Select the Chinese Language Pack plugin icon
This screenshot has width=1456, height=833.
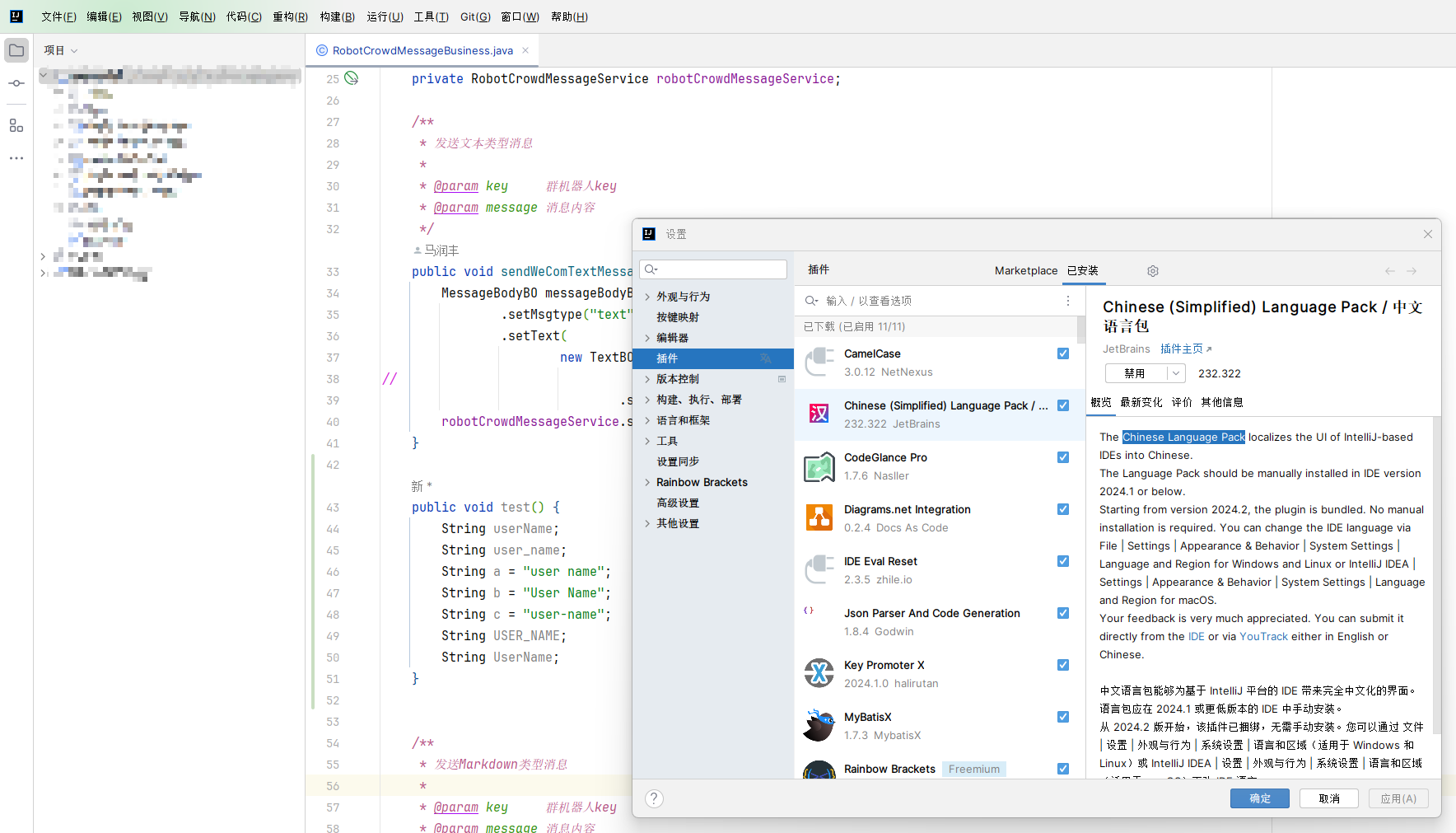[819, 414]
